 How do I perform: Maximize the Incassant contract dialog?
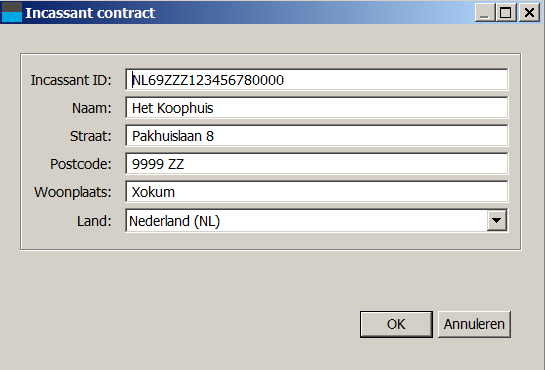(x=505, y=13)
